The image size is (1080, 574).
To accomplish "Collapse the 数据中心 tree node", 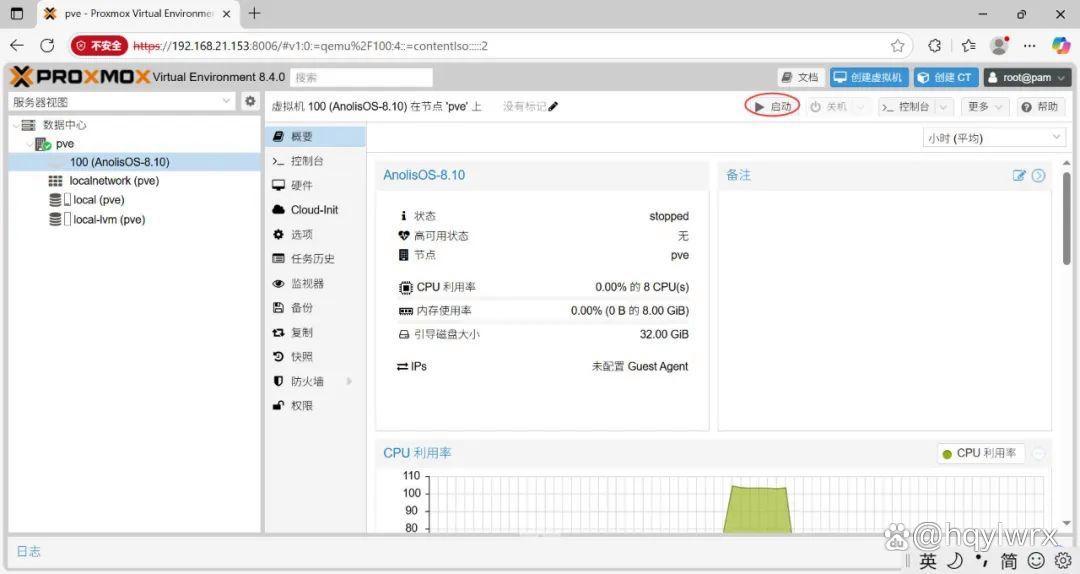I will [16, 125].
